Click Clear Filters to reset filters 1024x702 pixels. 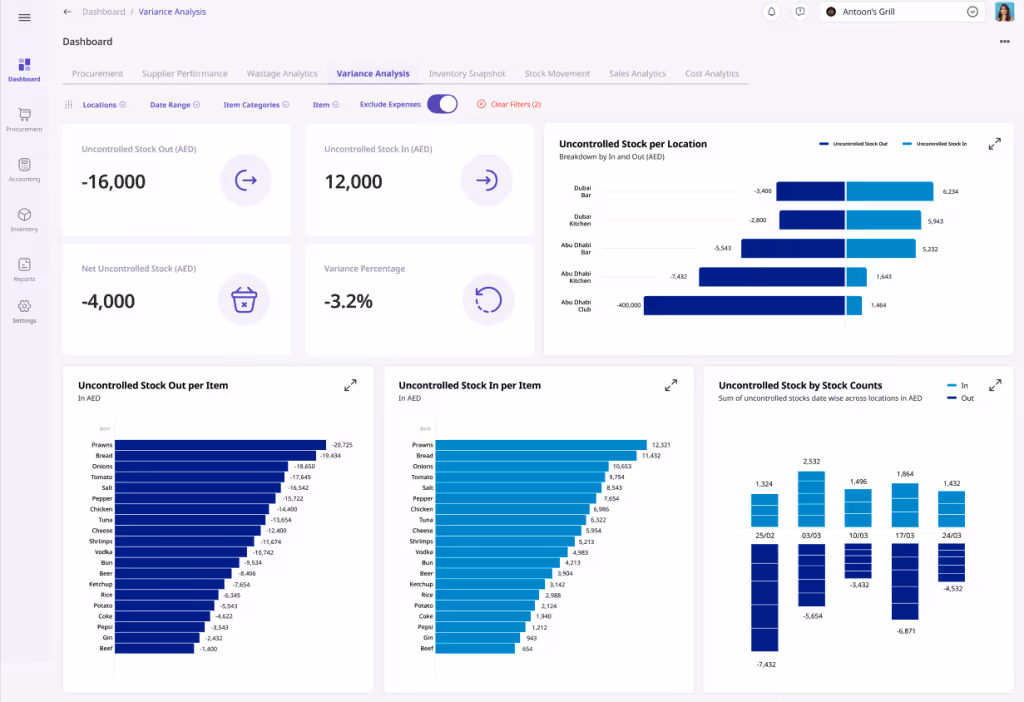click(508, 103)
